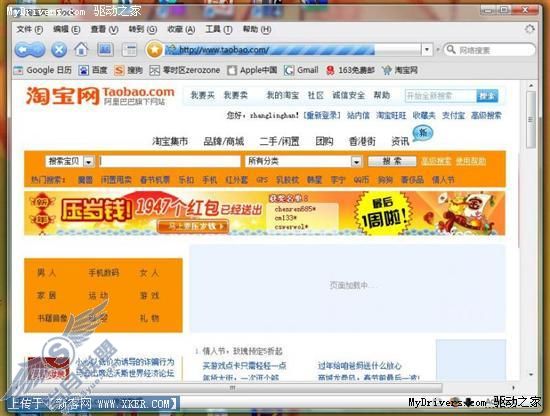550x416 pixels.
Task: Open the 二手/闲置 tab
Action: (279, 141)
